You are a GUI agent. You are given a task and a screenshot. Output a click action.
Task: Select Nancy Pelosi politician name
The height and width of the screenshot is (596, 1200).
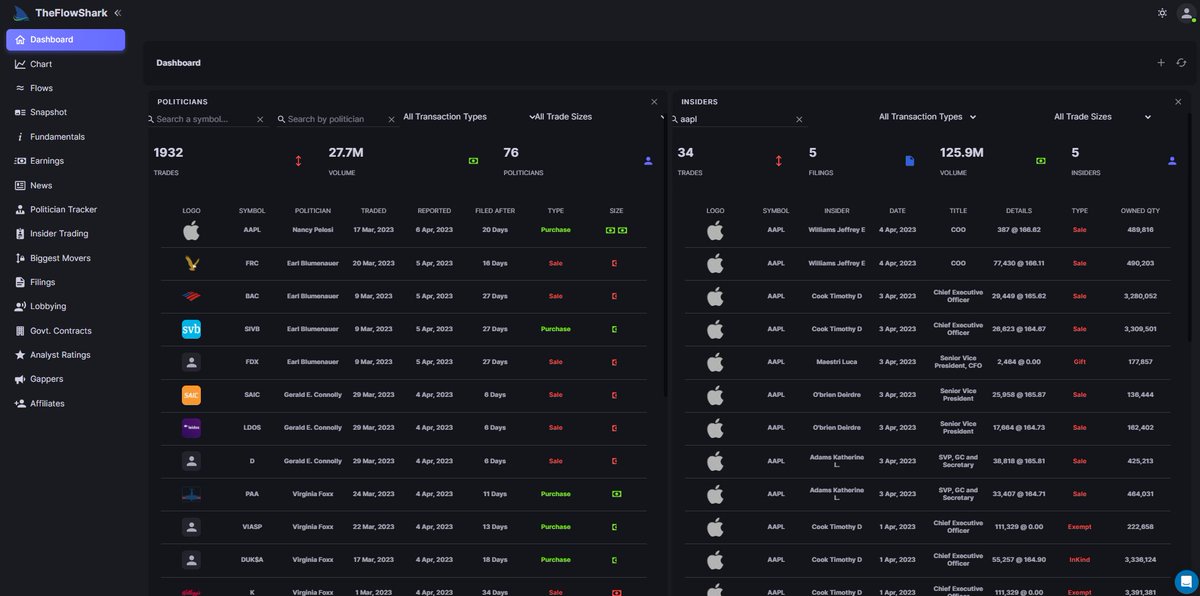(x=313, y=230)
